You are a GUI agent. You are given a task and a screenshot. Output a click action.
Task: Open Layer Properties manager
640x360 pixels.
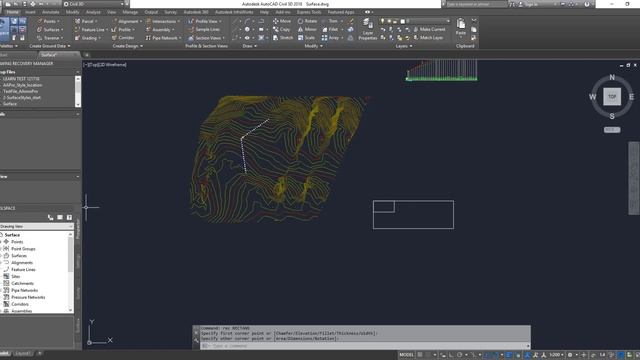367,29
